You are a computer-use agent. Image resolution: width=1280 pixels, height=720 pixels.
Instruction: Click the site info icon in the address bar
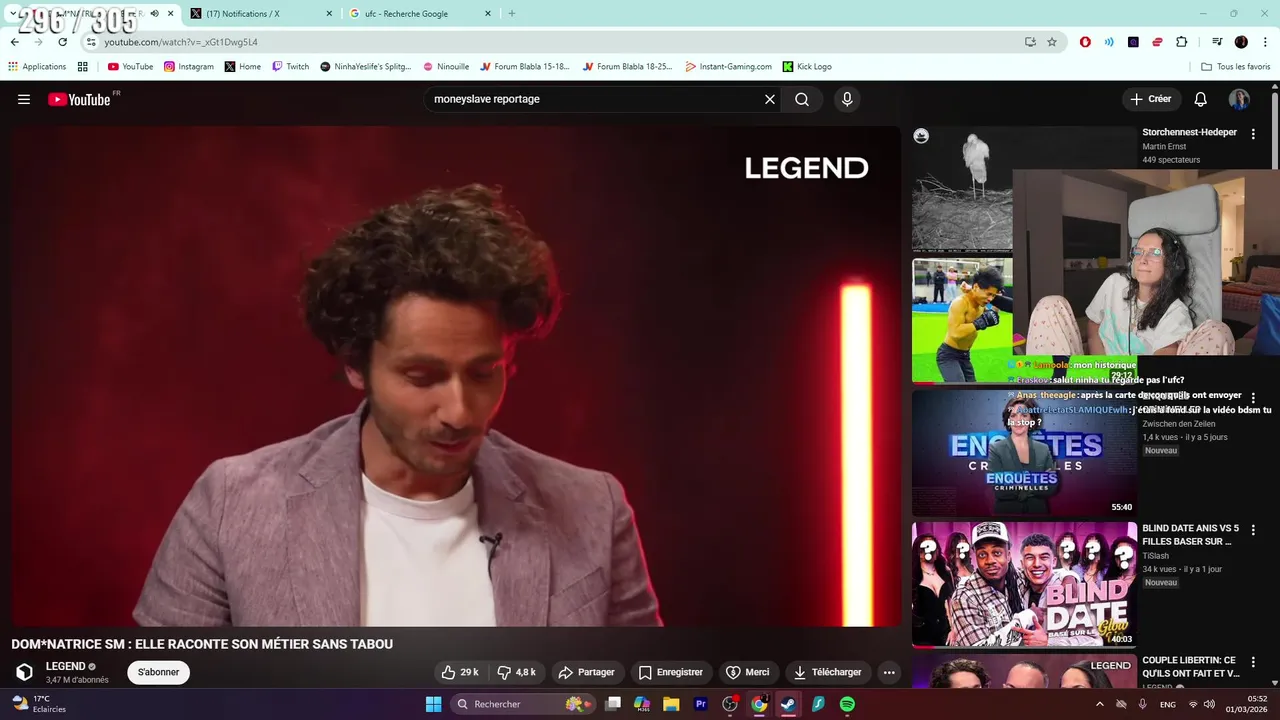click(x=91, y=42)
